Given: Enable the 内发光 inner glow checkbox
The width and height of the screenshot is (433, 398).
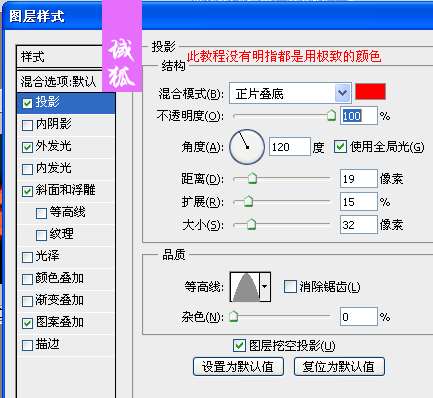Looking at the screenshot, I should (27, 169).
